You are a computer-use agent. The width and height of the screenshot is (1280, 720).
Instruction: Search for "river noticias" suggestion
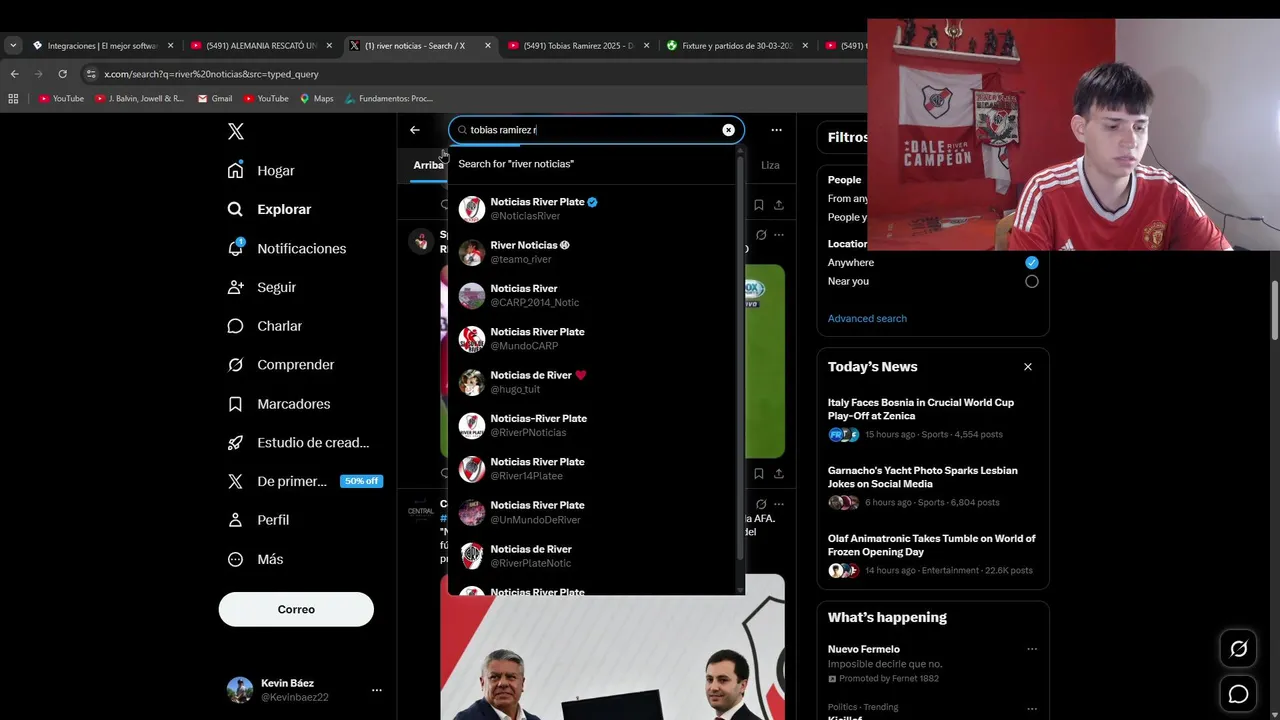(592, 164)
